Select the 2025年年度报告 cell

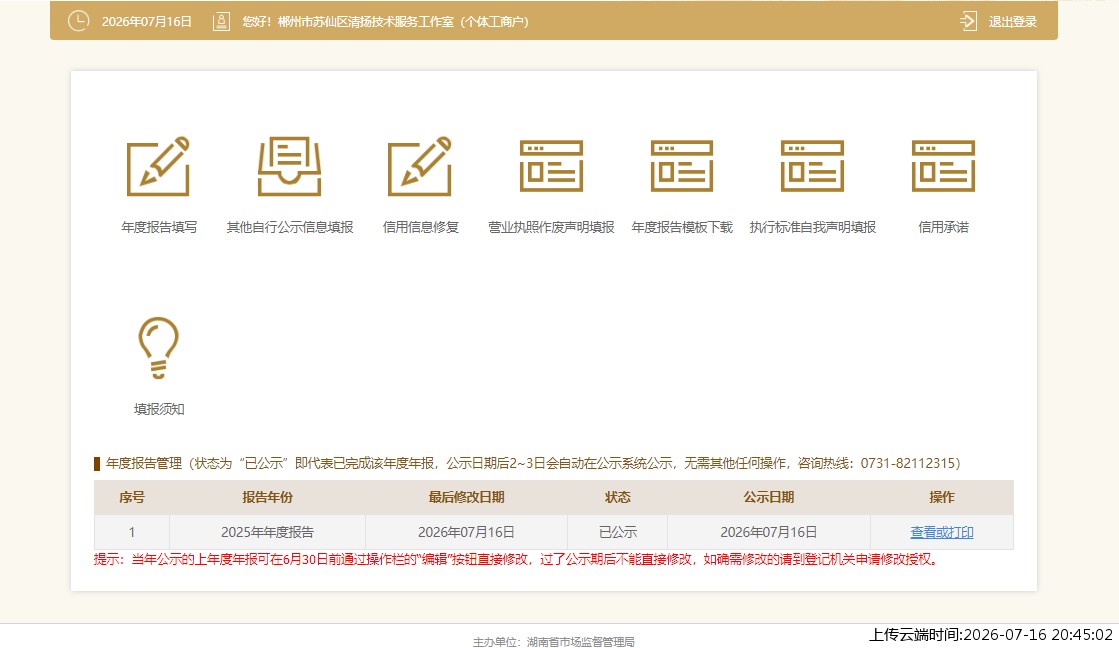[267, 532]
